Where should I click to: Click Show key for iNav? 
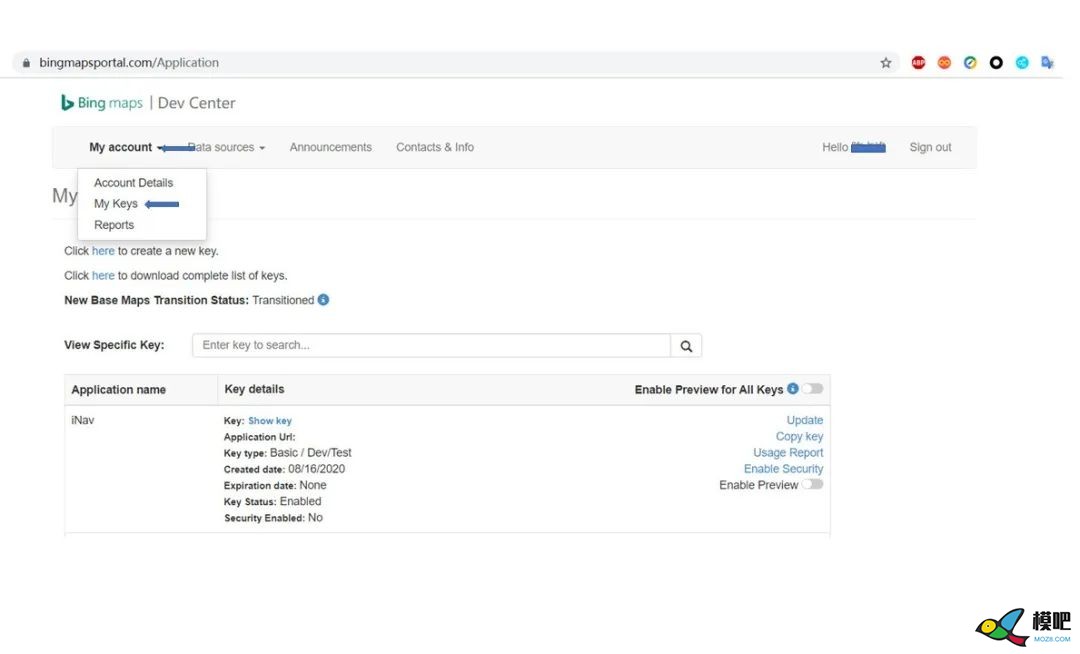[x=270, y=421]
